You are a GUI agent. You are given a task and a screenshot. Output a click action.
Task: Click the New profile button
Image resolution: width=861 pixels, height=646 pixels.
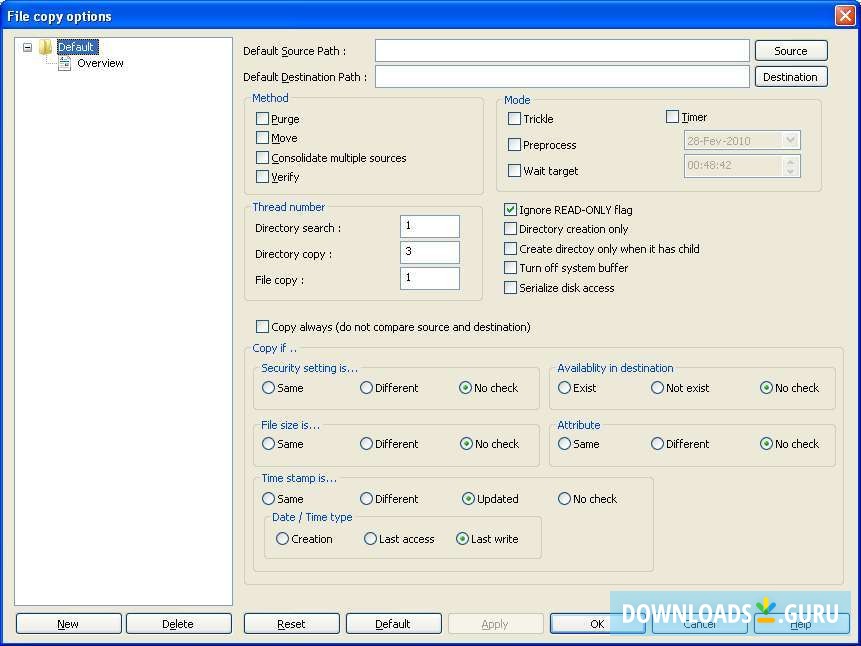pyautogui.click(x=67, y=623)
